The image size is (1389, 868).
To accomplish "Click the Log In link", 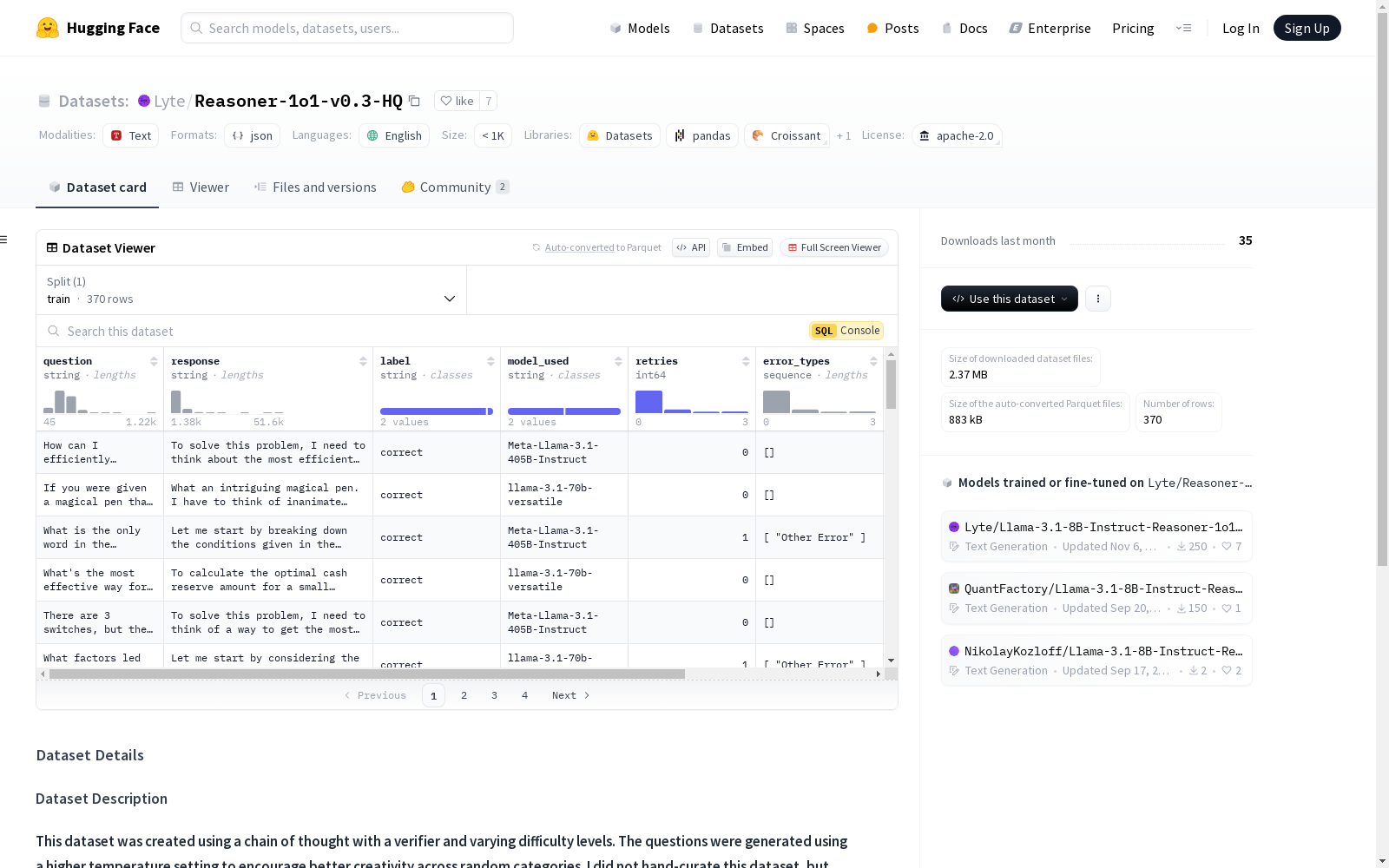I will [1241, 28].
